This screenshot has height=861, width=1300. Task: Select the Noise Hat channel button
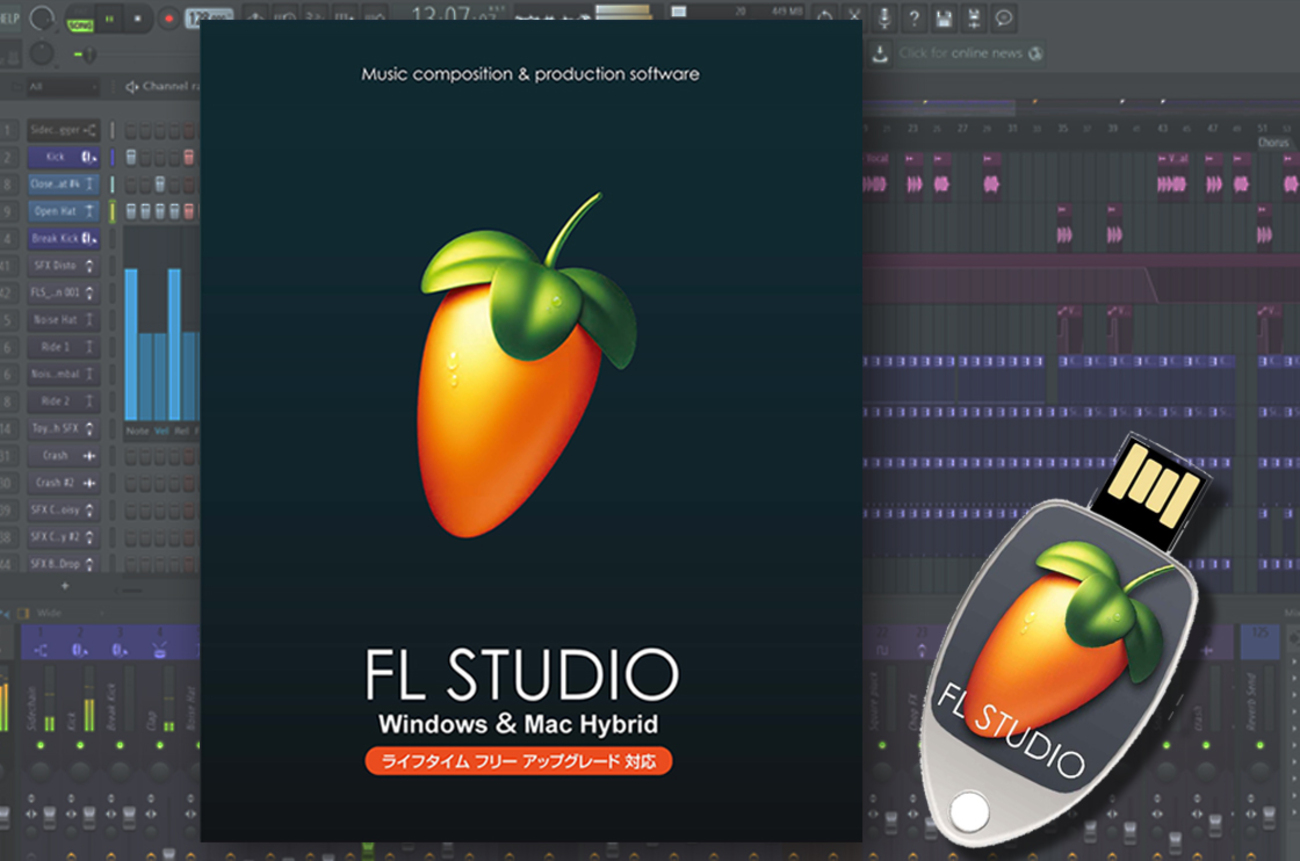click(x=64, y=320)
